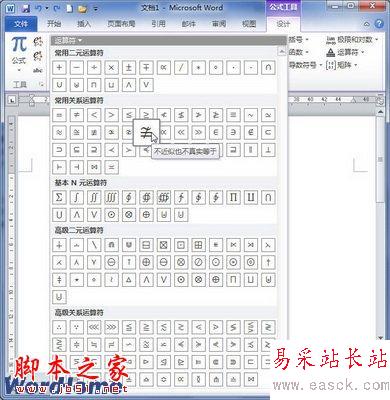Viewport: 390px width, 400px height.
Task: Click the abc normal text button
Action: pos(38,70)
